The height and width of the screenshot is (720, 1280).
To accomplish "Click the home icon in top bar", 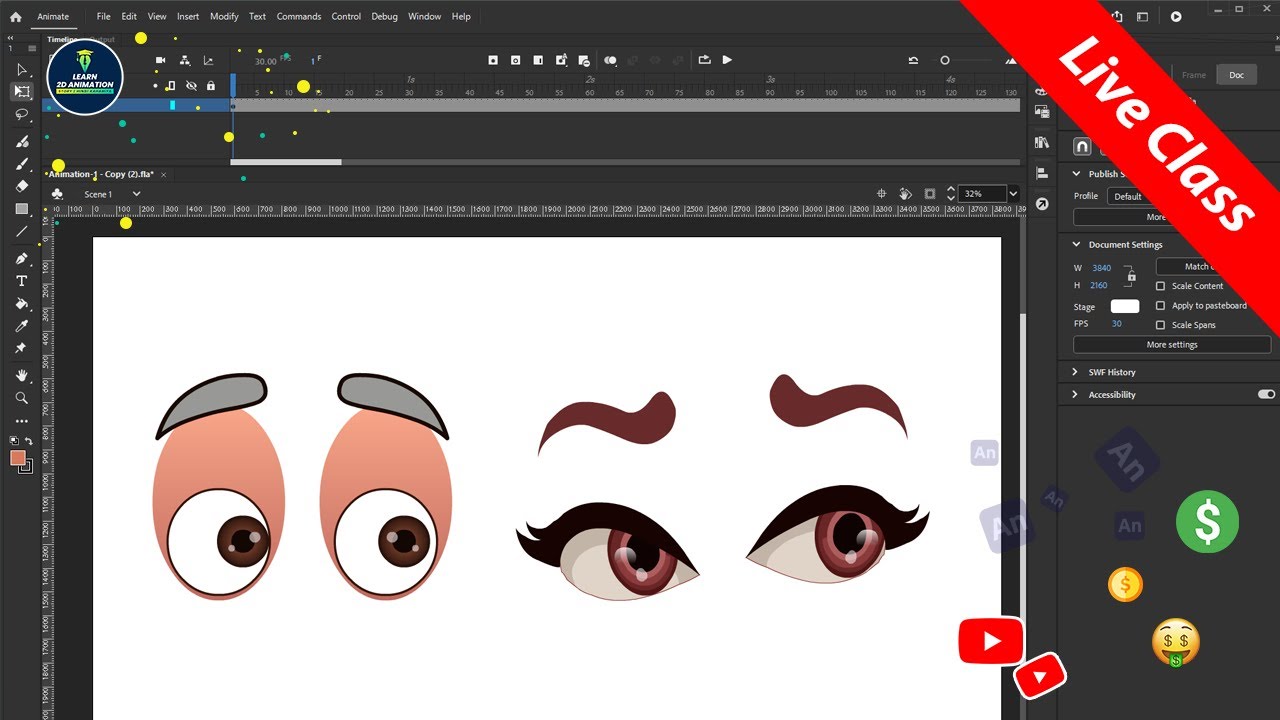I will point(15,16).
